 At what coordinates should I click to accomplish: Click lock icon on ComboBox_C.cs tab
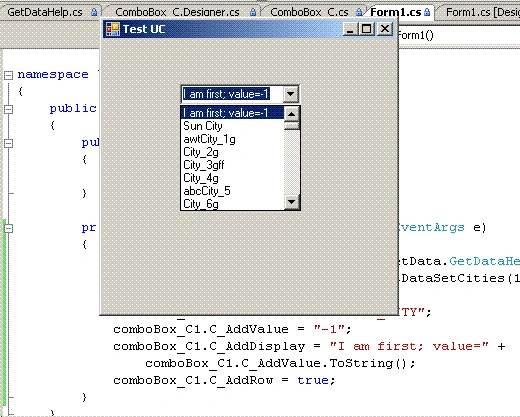[x=359, y=13]
